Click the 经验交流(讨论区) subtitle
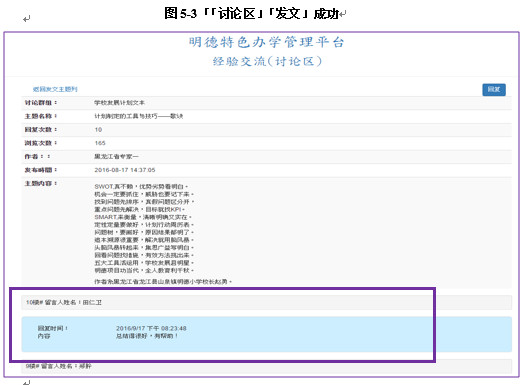The height and width of the screenshot is (385, 529). [x=267, y=61]
